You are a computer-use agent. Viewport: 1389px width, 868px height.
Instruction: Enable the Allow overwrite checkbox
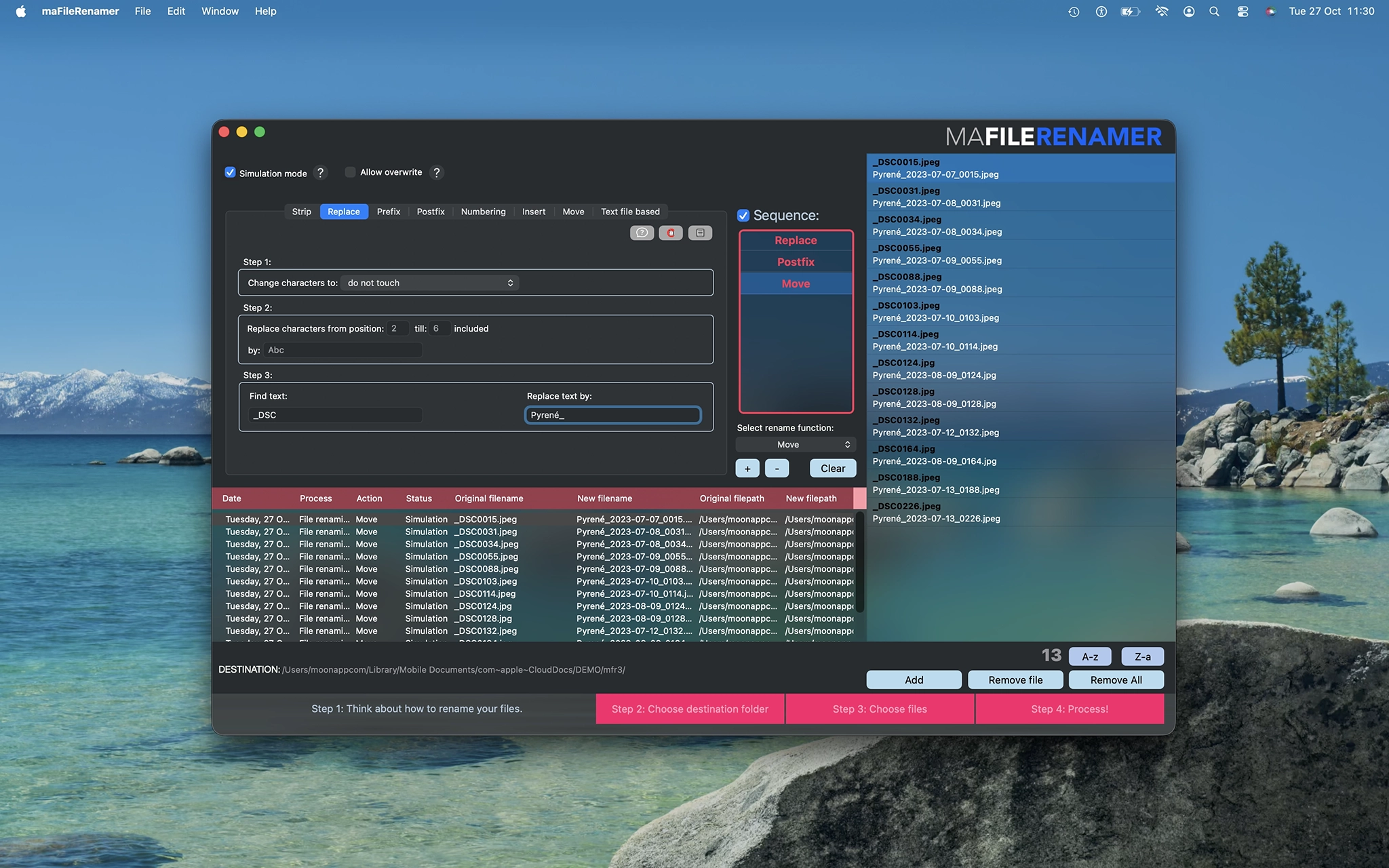click(x=350, y=172)
